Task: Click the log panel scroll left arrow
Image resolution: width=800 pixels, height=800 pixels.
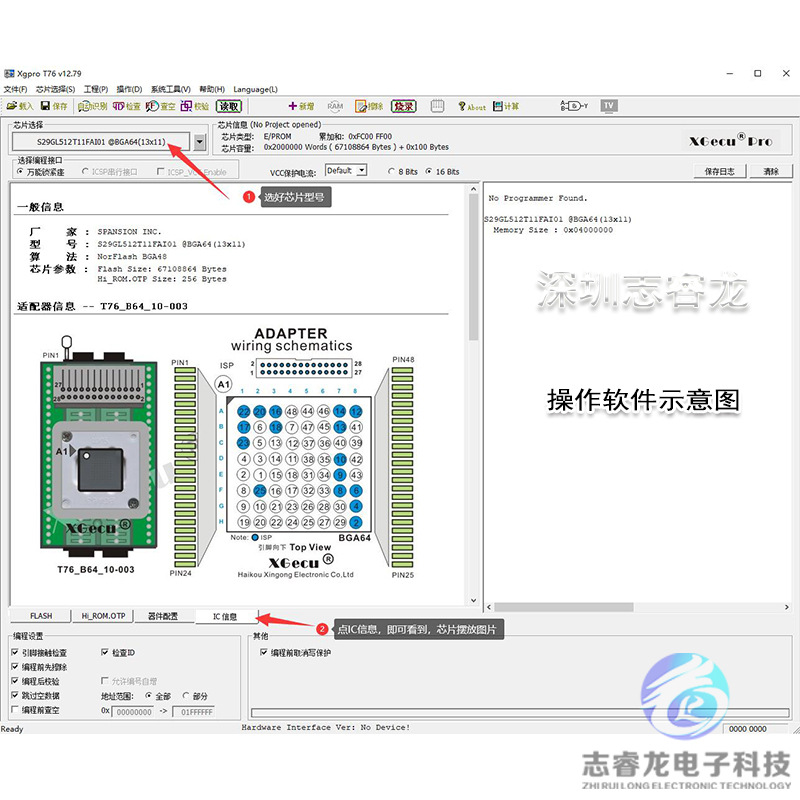Action: (489, 607)
